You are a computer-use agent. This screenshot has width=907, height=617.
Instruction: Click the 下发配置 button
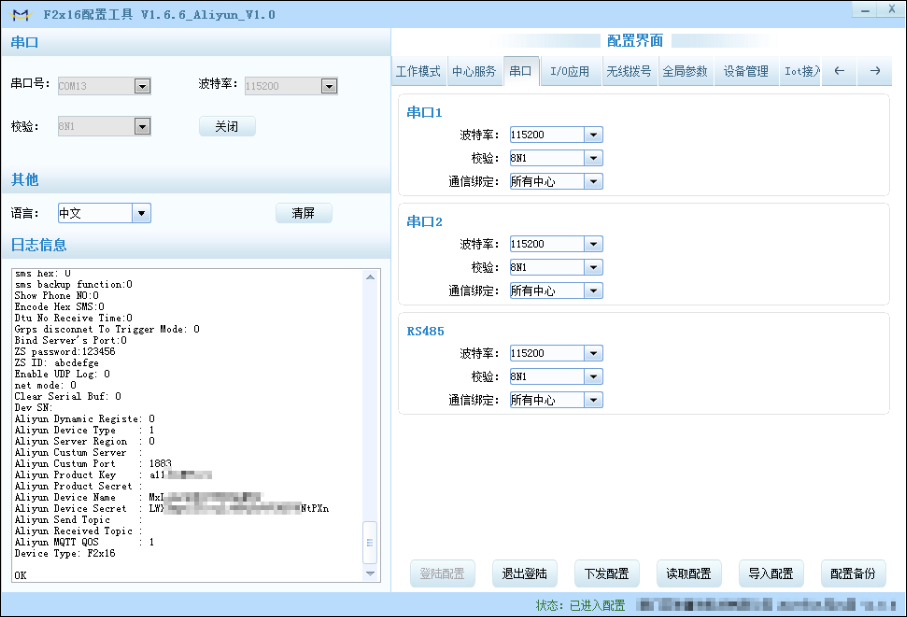[606, 574]
